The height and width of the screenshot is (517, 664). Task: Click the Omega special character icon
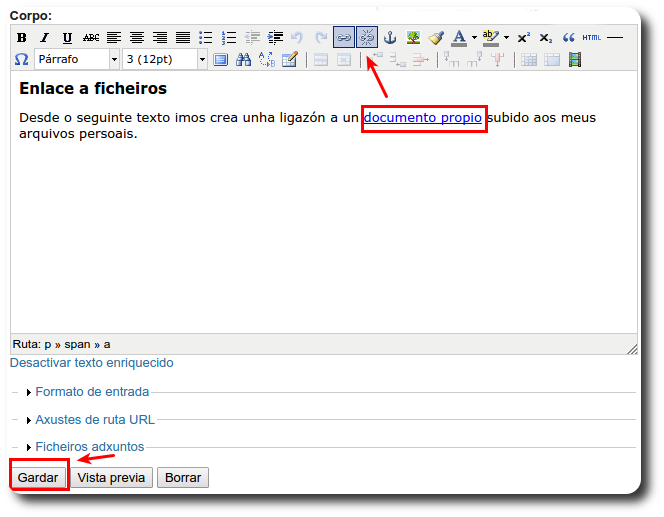click(21, 60)
